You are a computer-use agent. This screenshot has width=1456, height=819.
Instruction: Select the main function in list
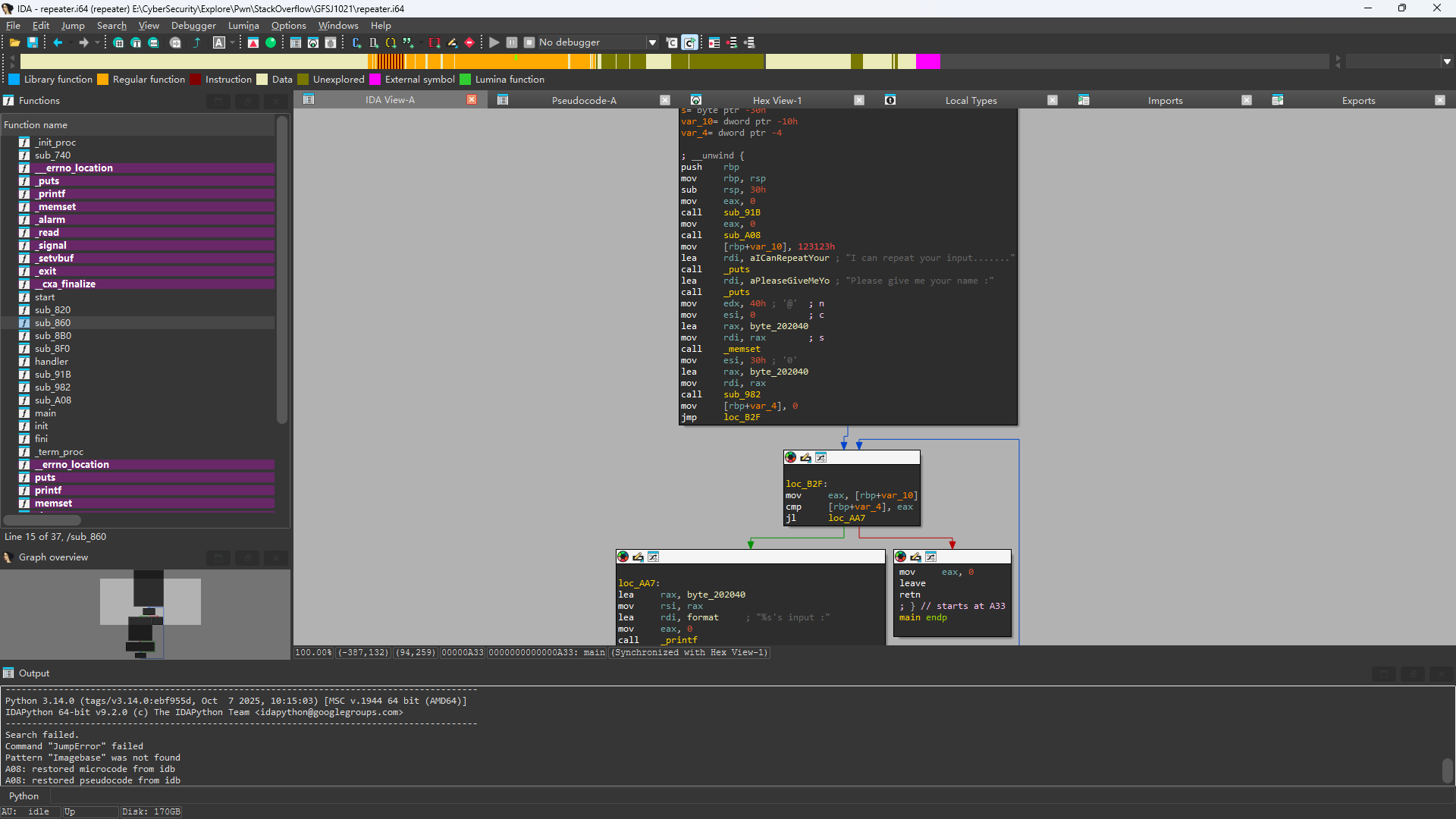pyautogui.click(x=45, y=413)
